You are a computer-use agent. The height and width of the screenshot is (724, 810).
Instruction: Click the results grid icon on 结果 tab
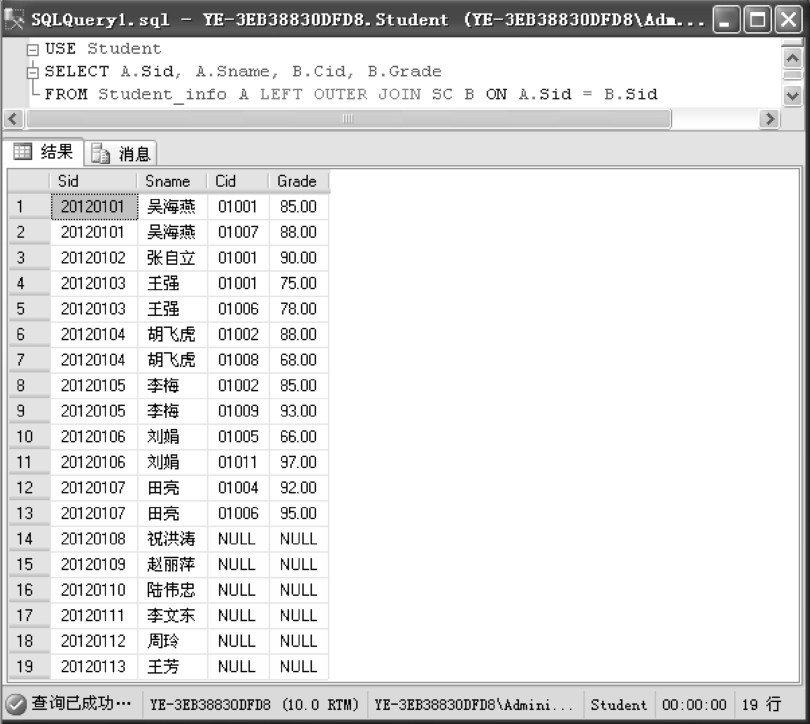[x=22, y=152]
